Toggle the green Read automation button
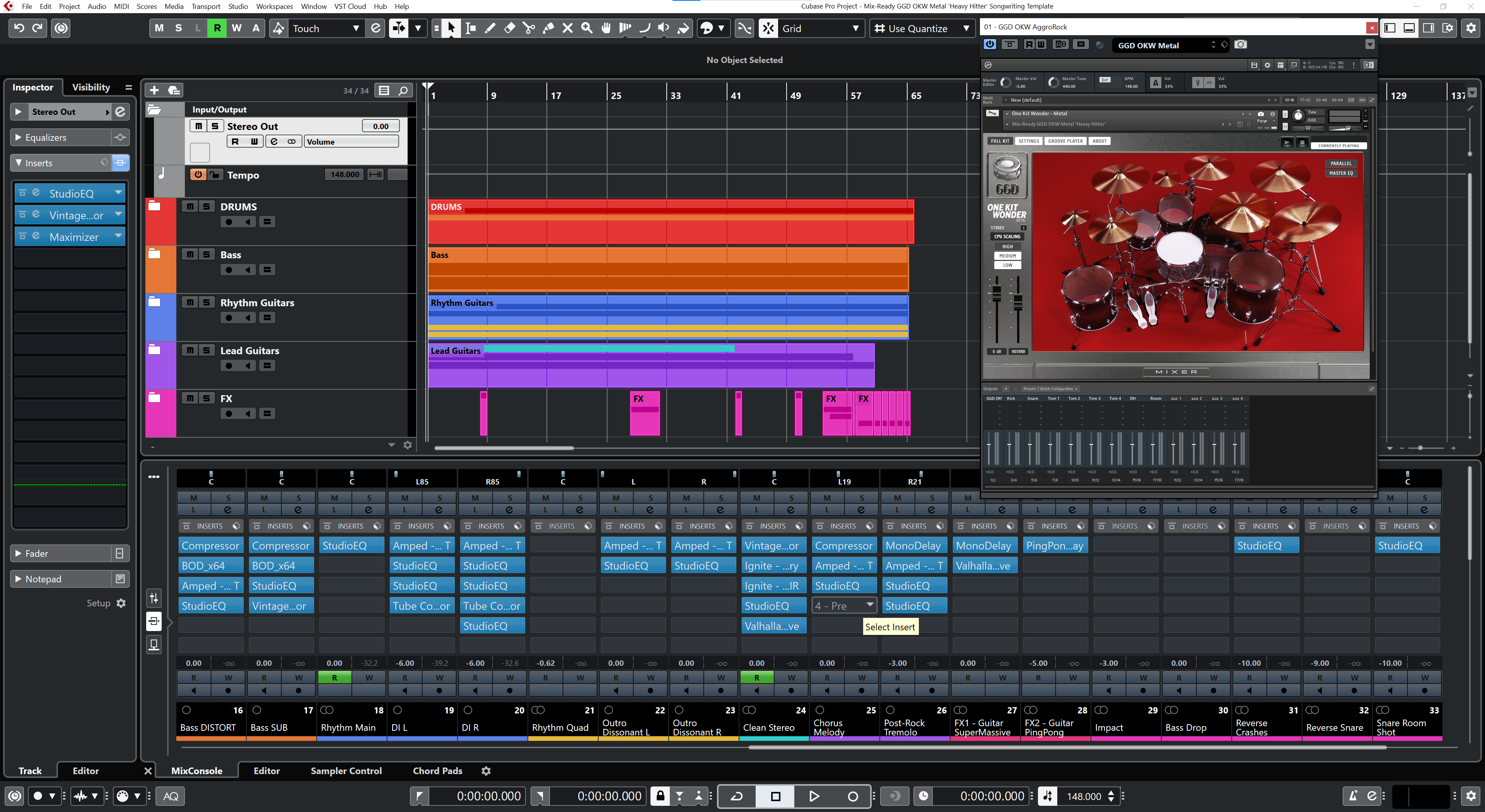Screen dimensions: 1485x812 217,28
